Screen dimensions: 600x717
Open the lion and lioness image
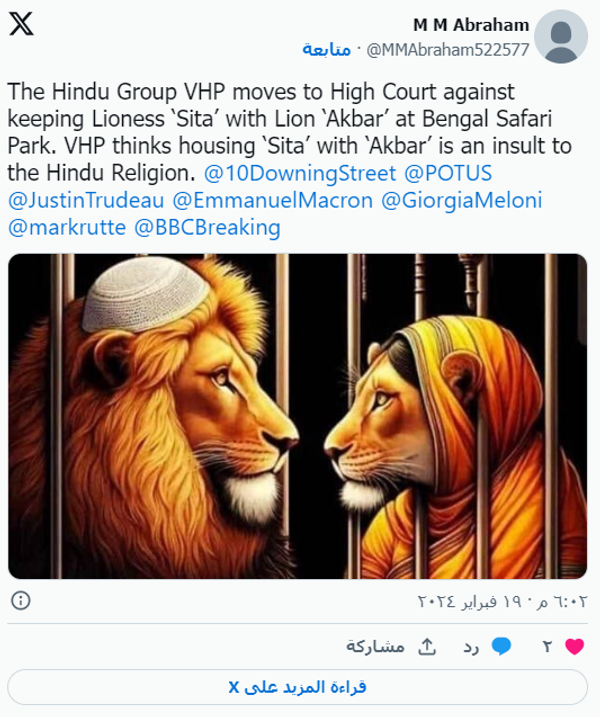point(297,416)
